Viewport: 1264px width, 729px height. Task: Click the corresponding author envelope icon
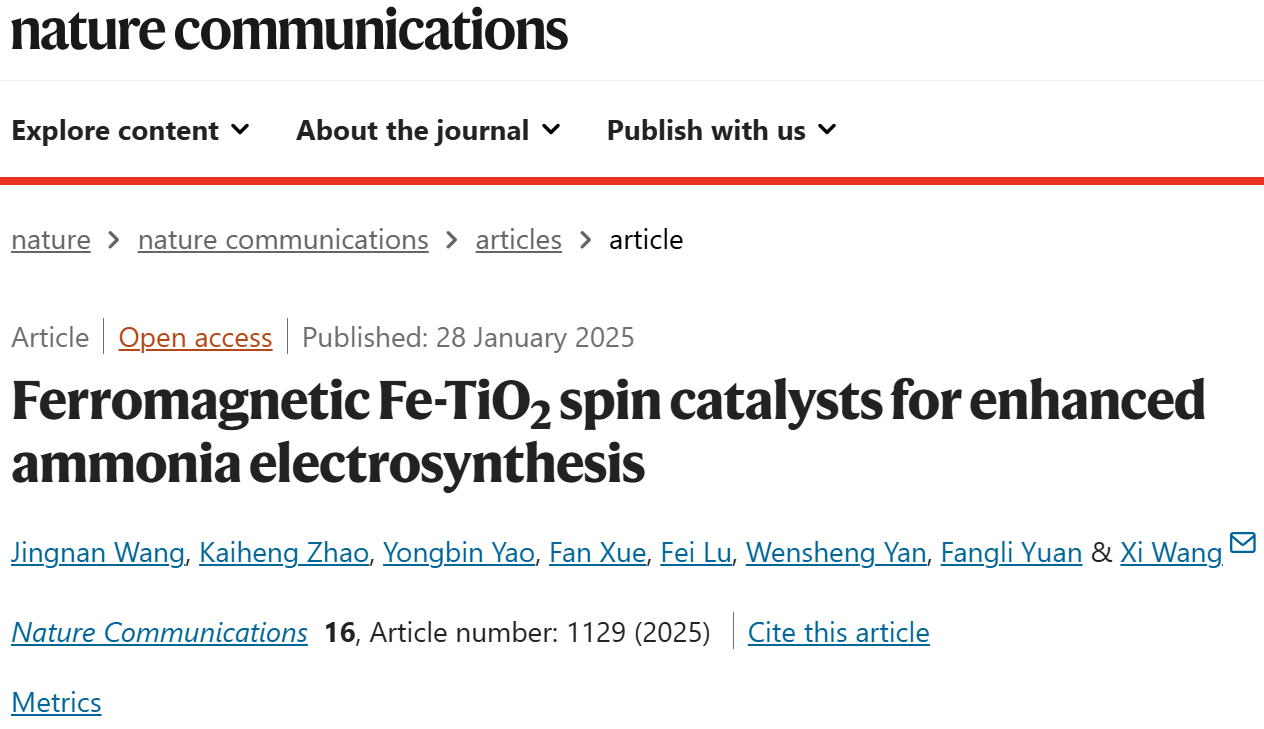coord(1242,543)
